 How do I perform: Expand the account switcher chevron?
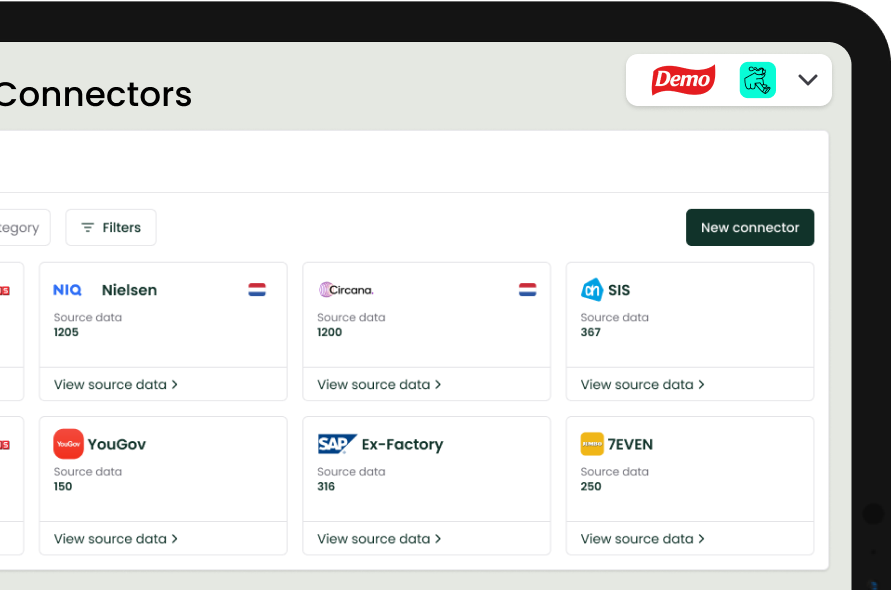[x=808, y=80]
